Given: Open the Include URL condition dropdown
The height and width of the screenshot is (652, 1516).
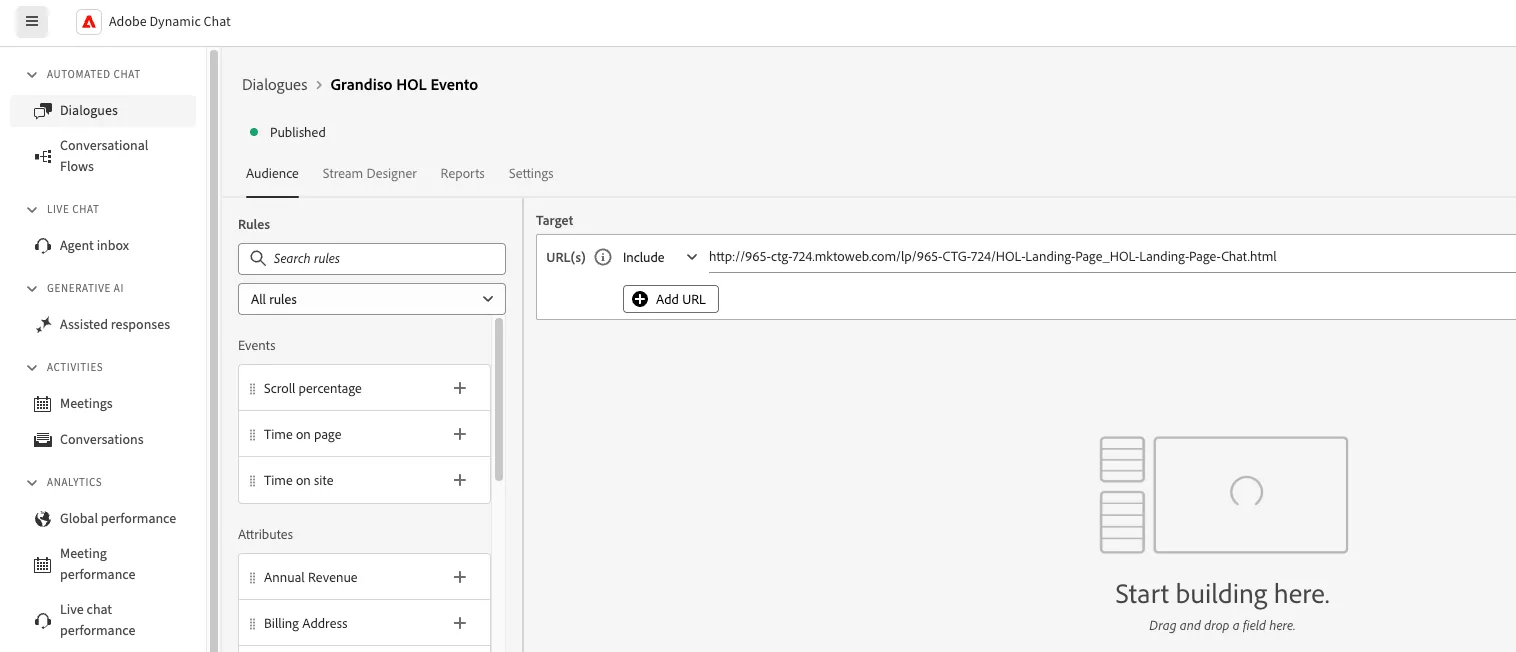Looking at the screenshot, I should click(659, 257).
